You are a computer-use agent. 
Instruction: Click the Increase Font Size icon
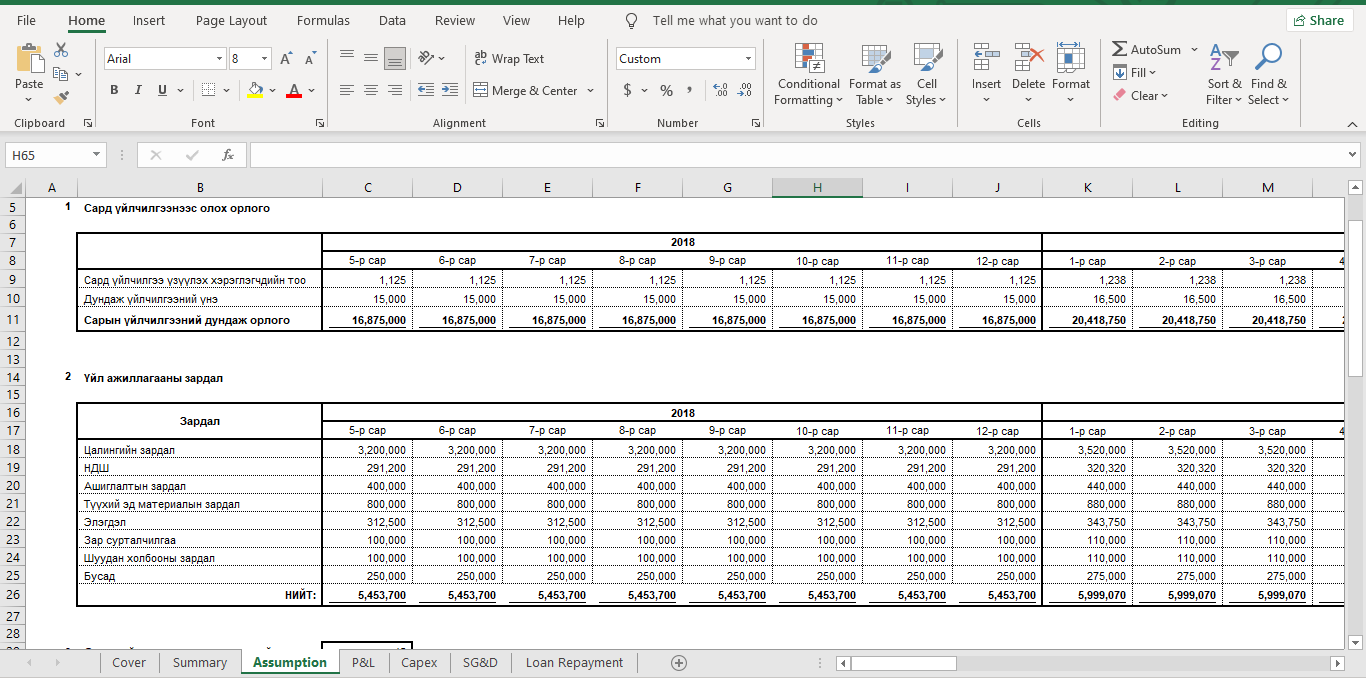(x=286, y=59)
